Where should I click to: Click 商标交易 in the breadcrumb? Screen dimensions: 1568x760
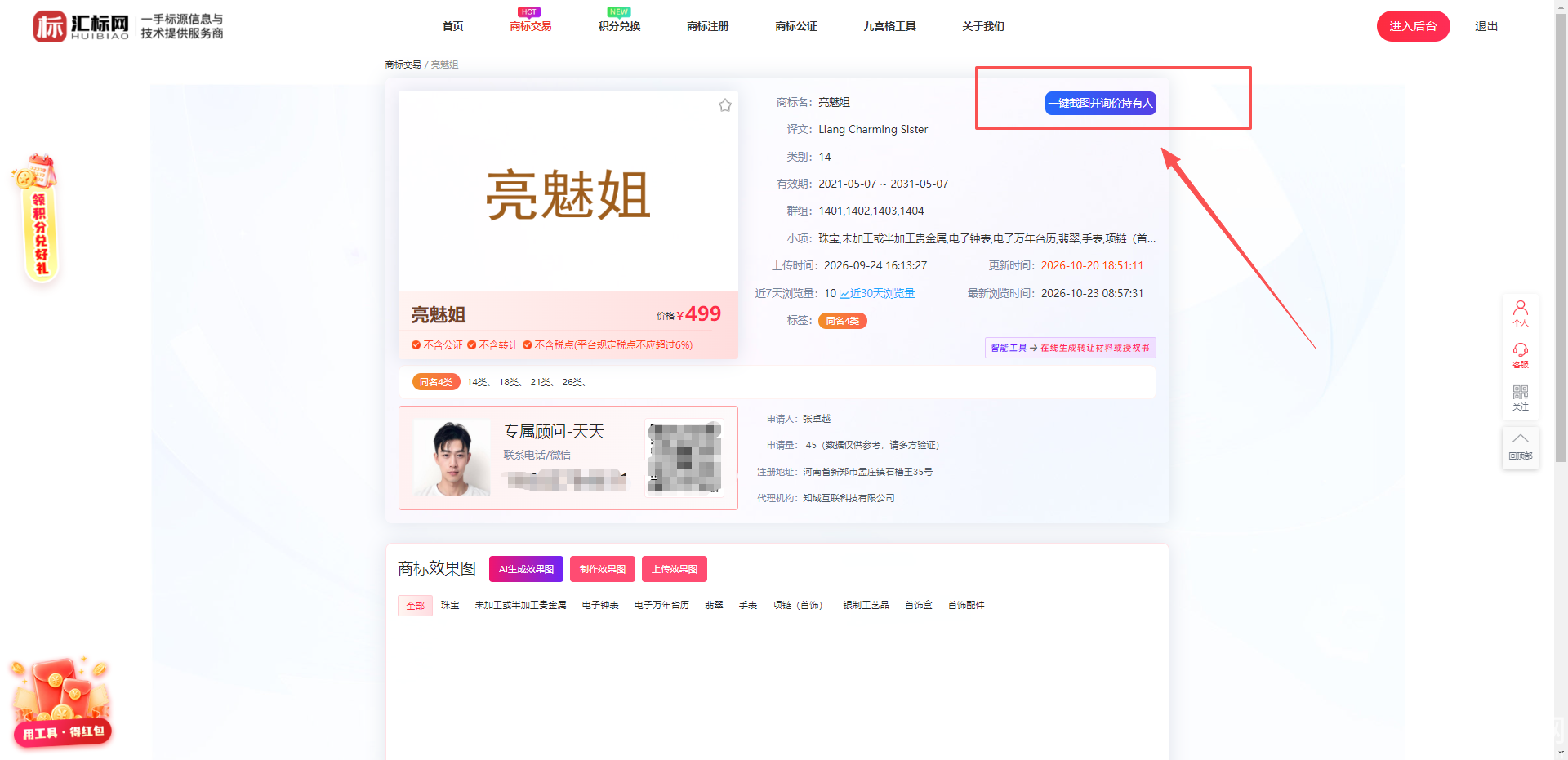pyautogui.click(x=403, y=64)
